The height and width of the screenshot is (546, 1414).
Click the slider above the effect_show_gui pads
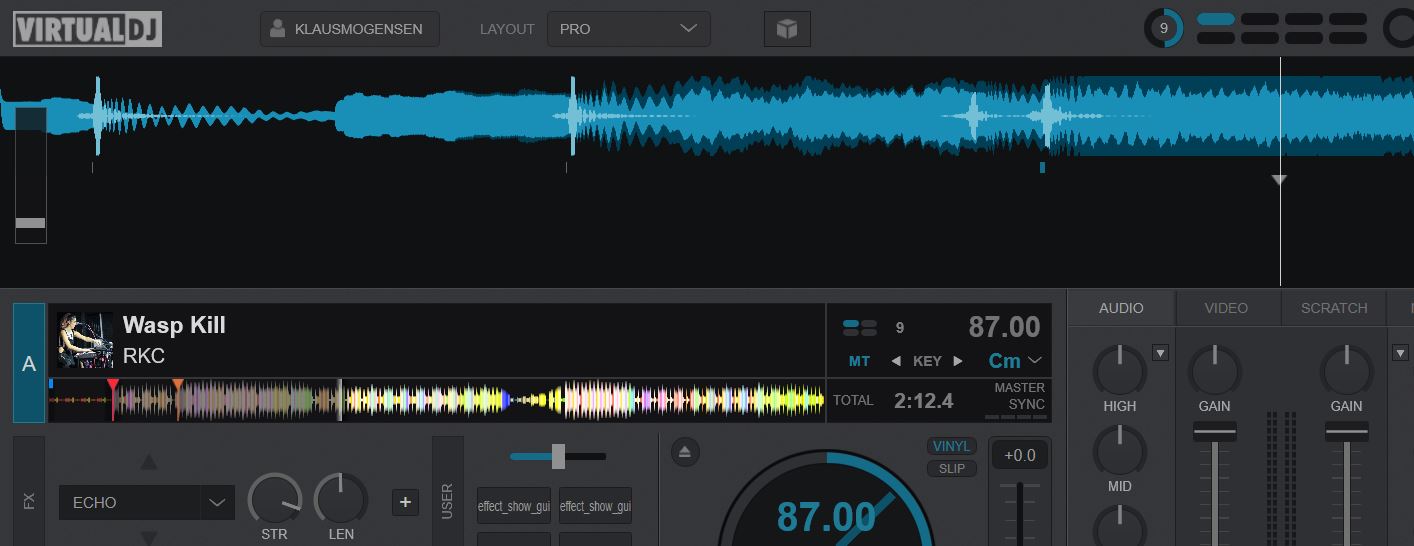coord(558,456)
